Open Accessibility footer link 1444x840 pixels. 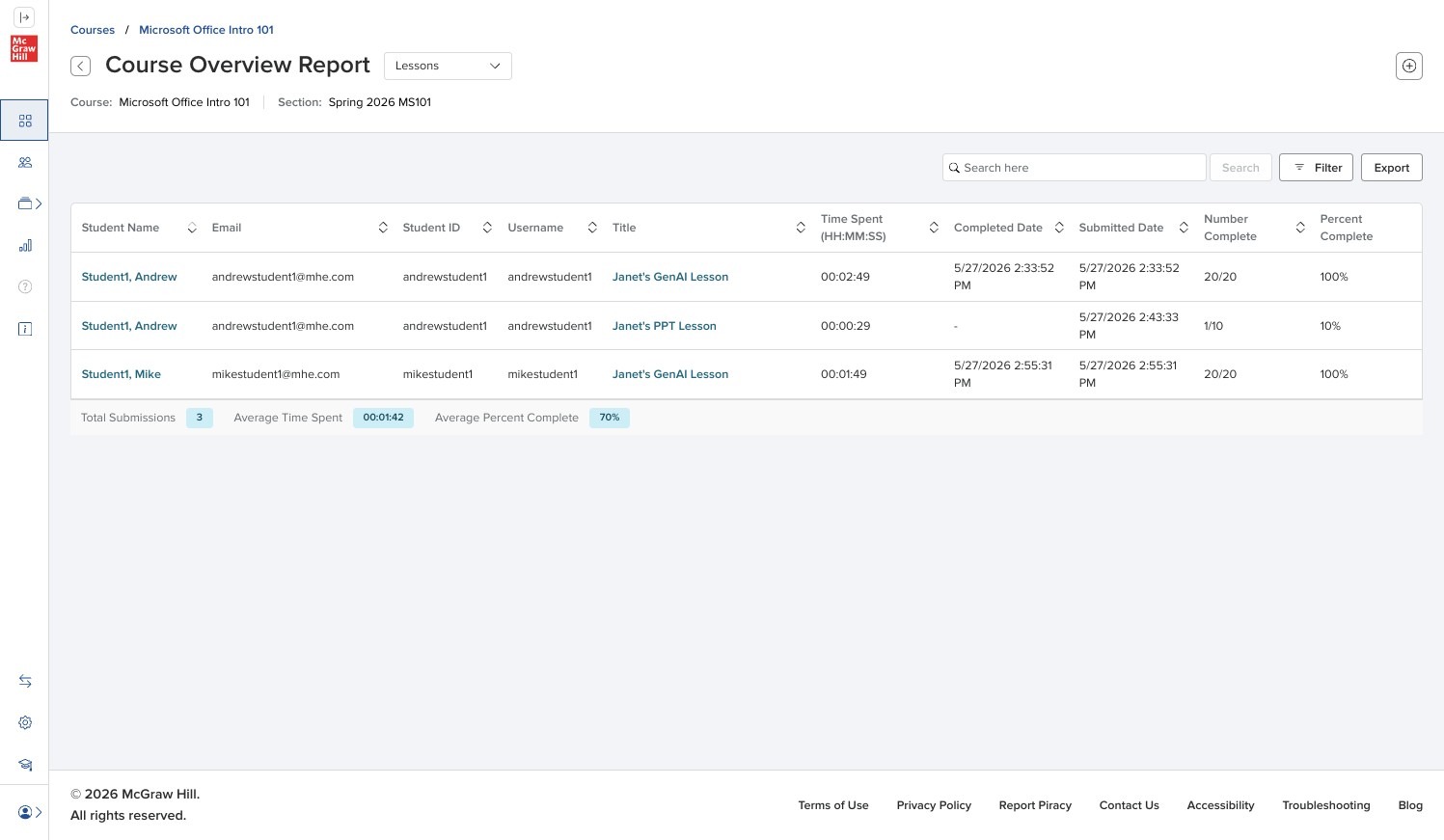tap(1221, 805)
